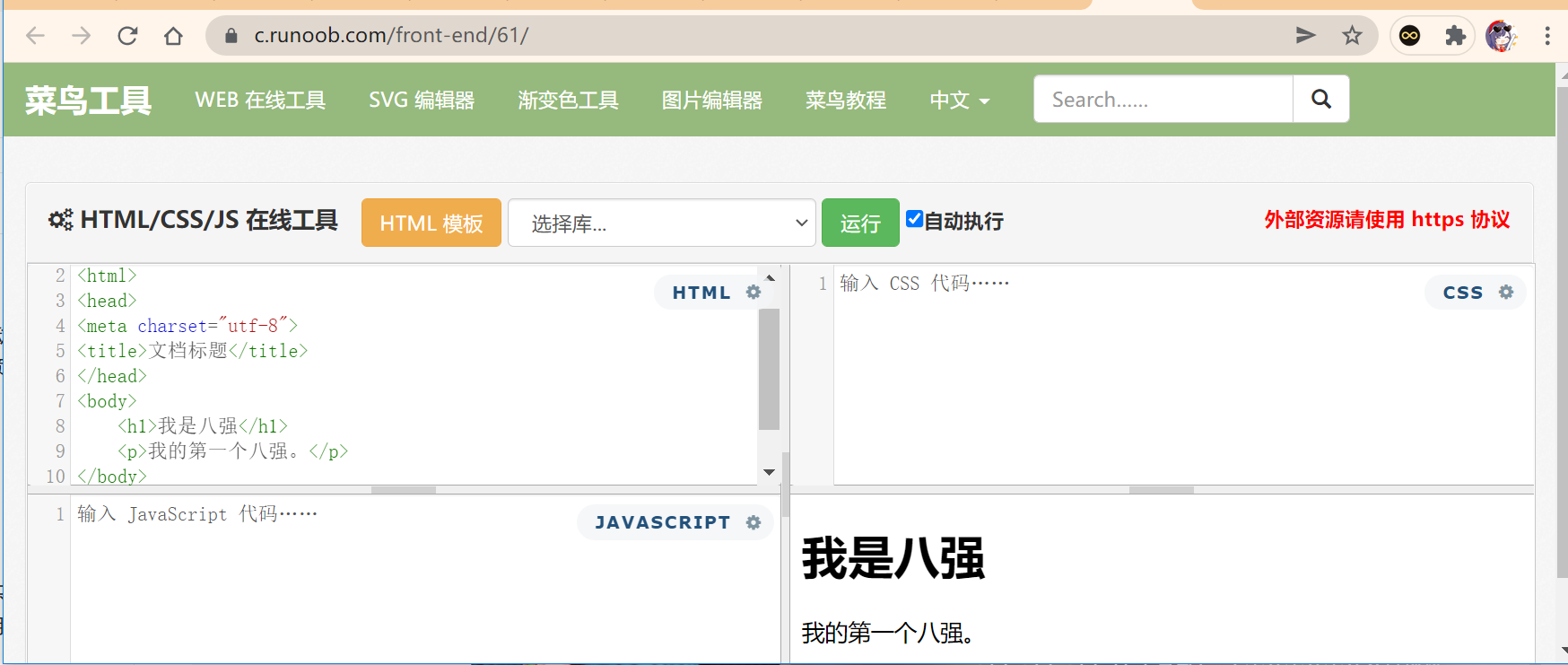This screenshot has width=1568, height=665.
Task: Open HTML panel gear settings
Action: [x=754, y=292]
